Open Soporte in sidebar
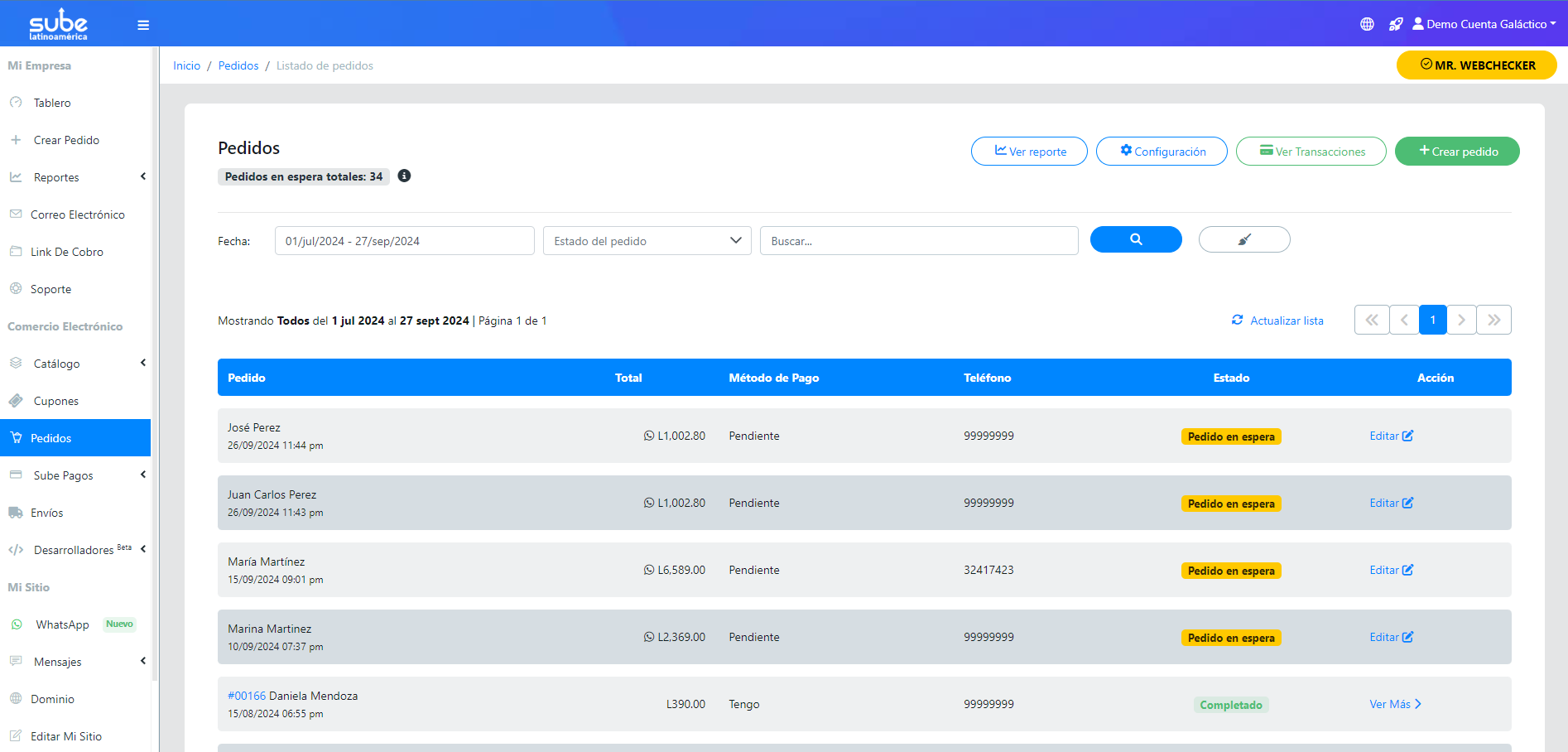This screenshot has height=752, width=1568. point(75,289)
